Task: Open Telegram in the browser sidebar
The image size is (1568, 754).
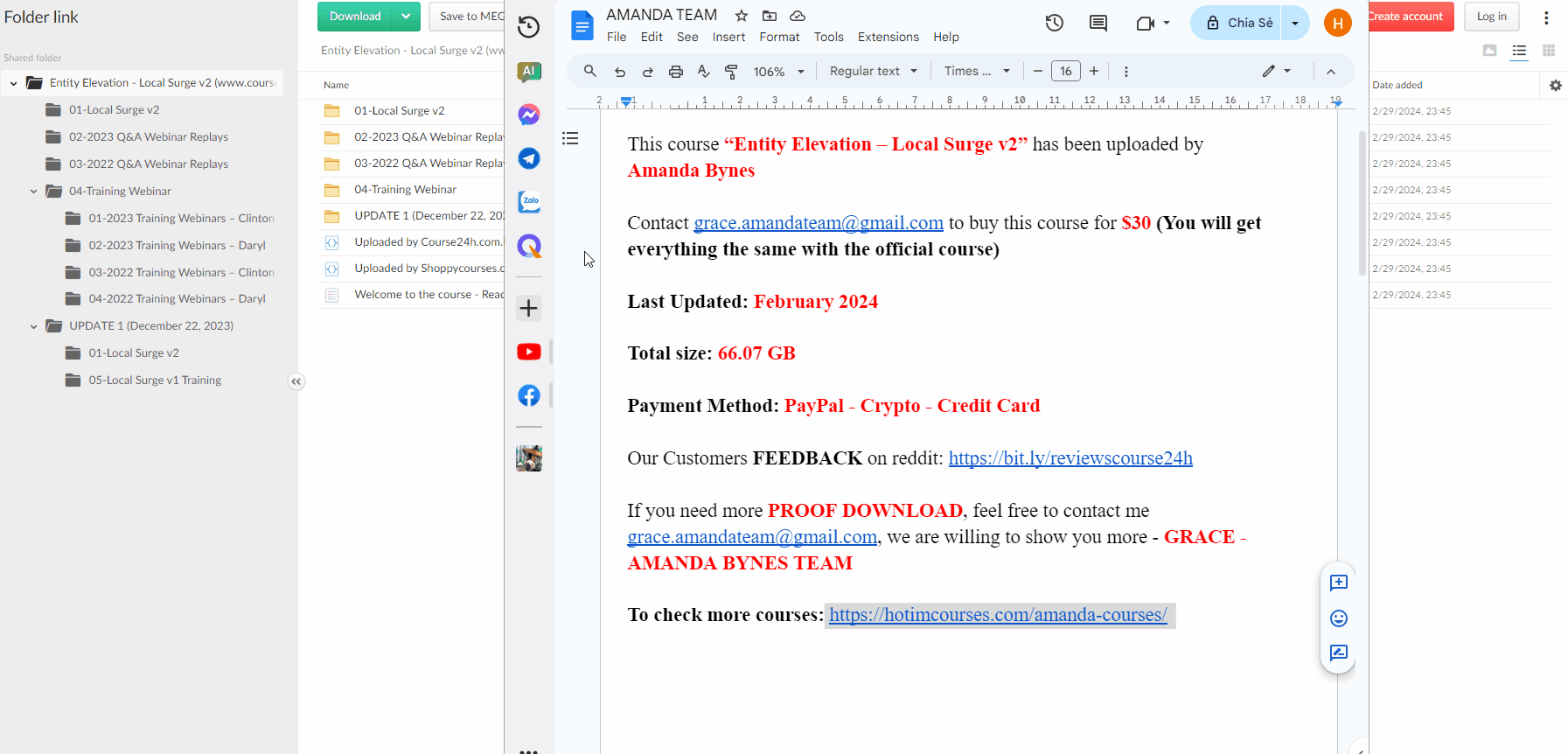Action: (x=529, y=158)
